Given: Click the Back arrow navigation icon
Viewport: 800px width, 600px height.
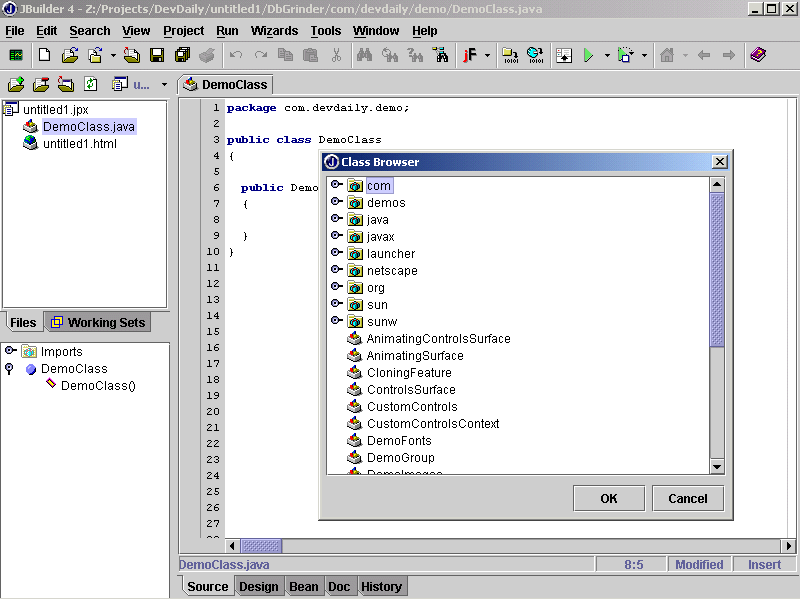Looking at the screenshot, I should click(704, 55).
